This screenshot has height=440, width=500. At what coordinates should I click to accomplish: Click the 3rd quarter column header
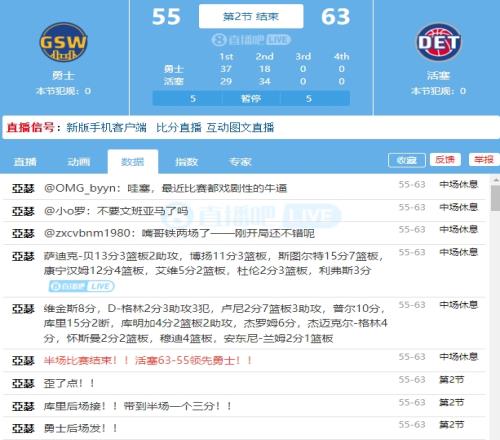pos(303,57)
